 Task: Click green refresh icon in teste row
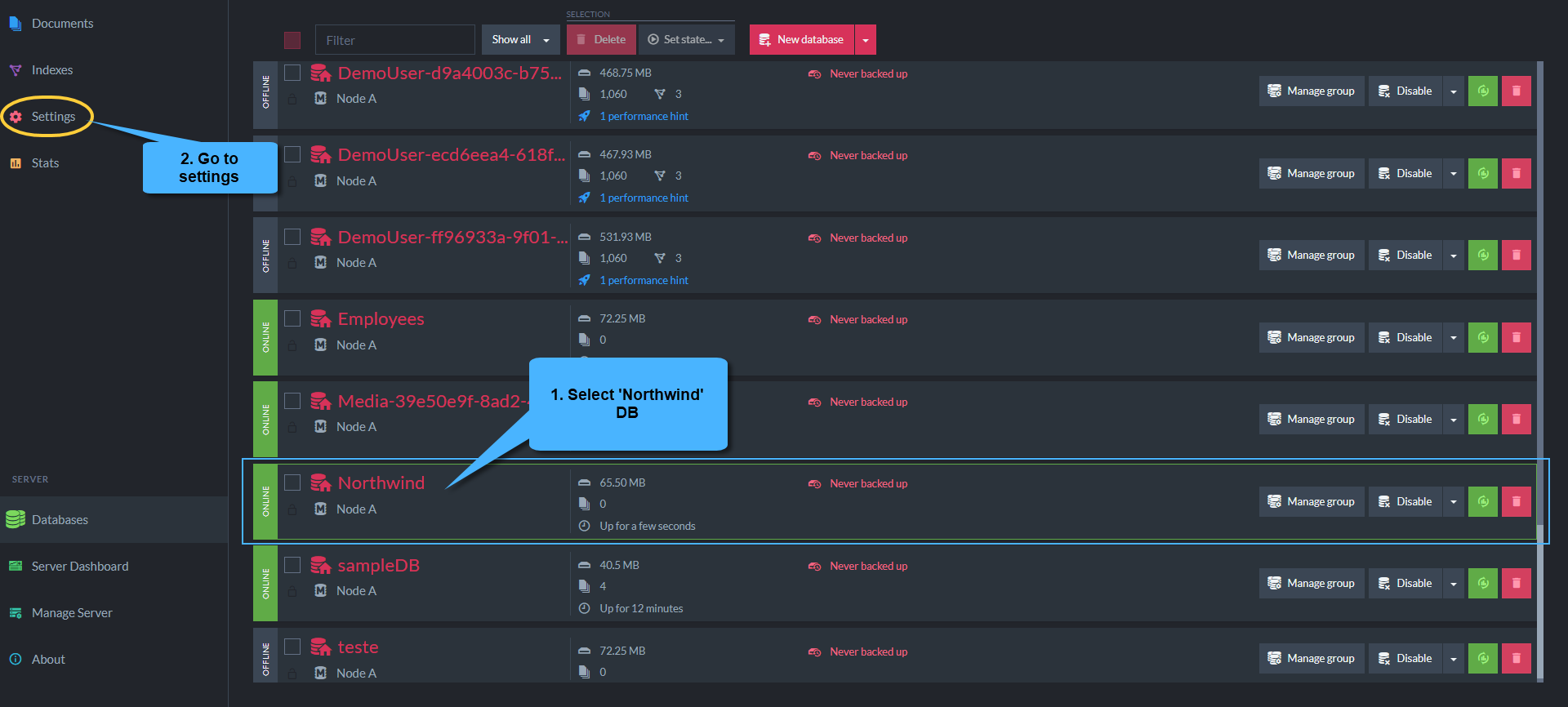click(x=1482, y=658)
